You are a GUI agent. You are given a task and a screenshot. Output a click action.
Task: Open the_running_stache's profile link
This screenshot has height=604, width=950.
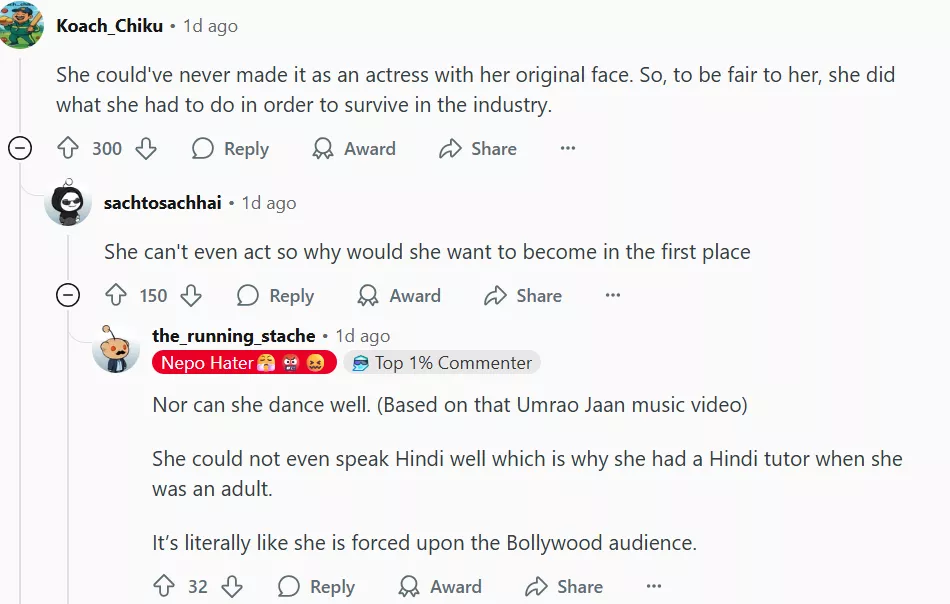point(233,336)
